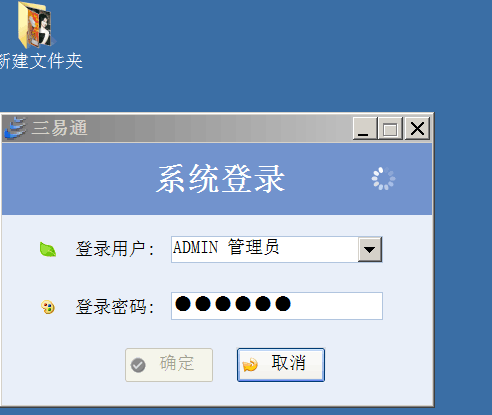The width and height of the screenshot is (492, 415).
Task: Select the 新建文件夹 label text on desktop
Action: point(41,61)
